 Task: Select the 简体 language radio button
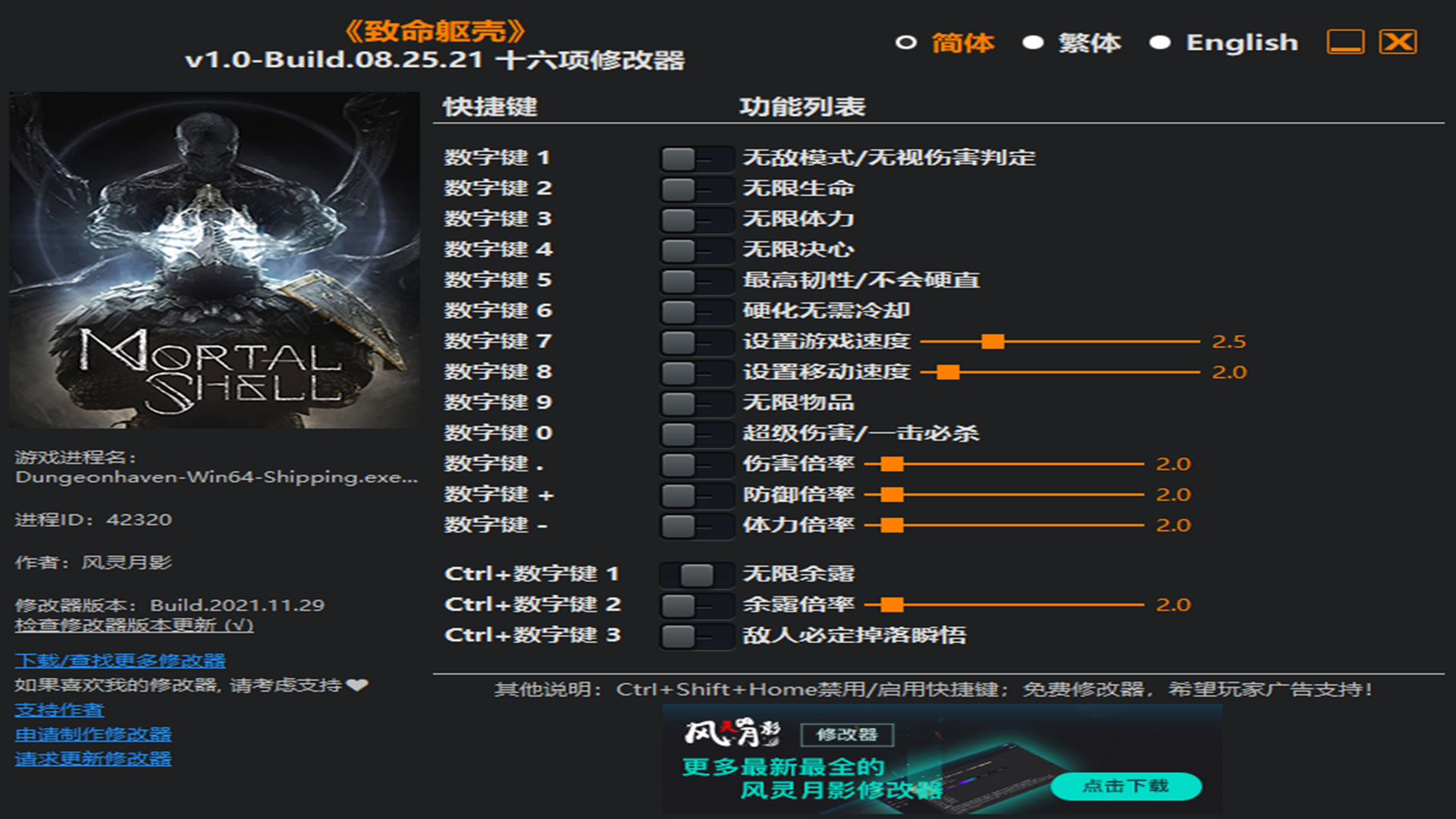(906, 42)
